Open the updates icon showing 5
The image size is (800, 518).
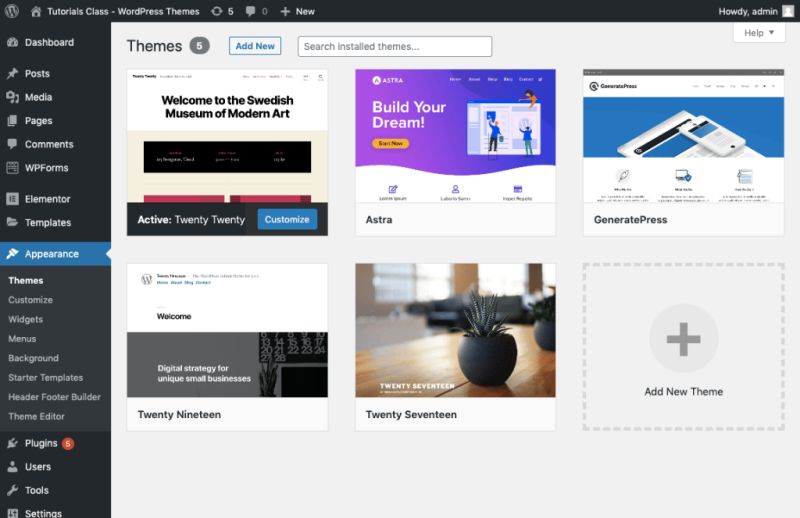217,11
